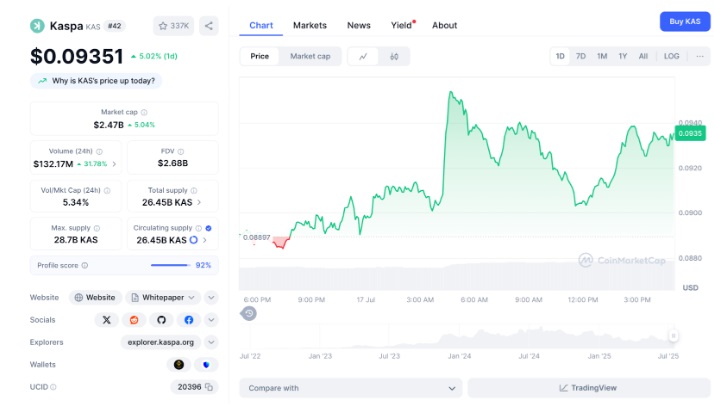Viewport: 714px width, 408px height.
Task: Switch to the candlestick chart icon
Action: 394,57
